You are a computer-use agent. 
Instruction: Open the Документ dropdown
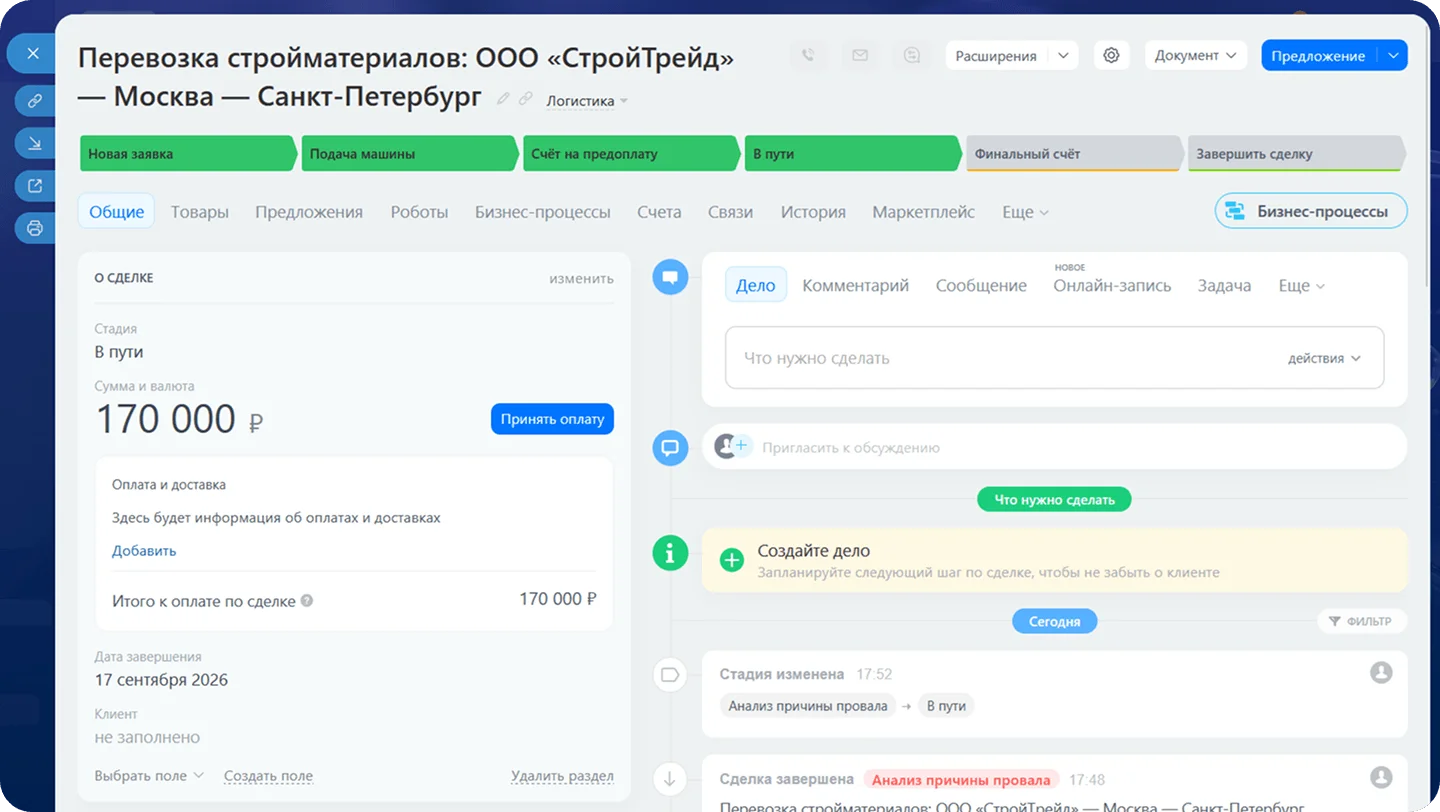(x=1196, y=56)
